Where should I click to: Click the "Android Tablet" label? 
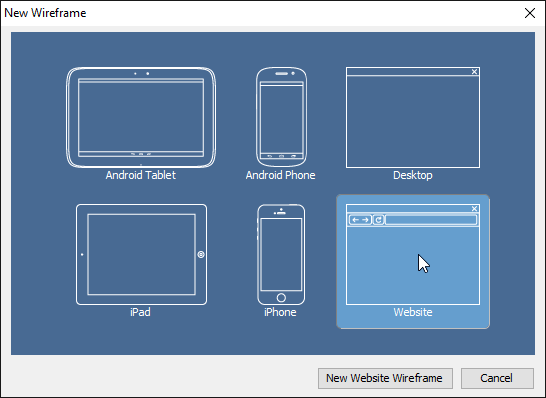[141, 175]
